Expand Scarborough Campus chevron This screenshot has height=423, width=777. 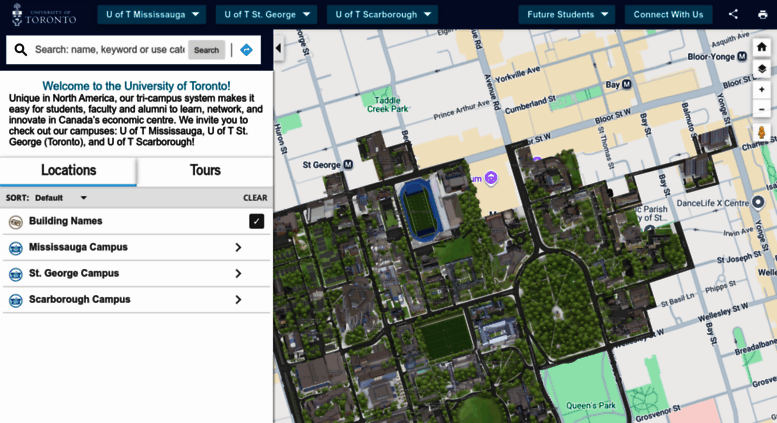coord(238,300)
